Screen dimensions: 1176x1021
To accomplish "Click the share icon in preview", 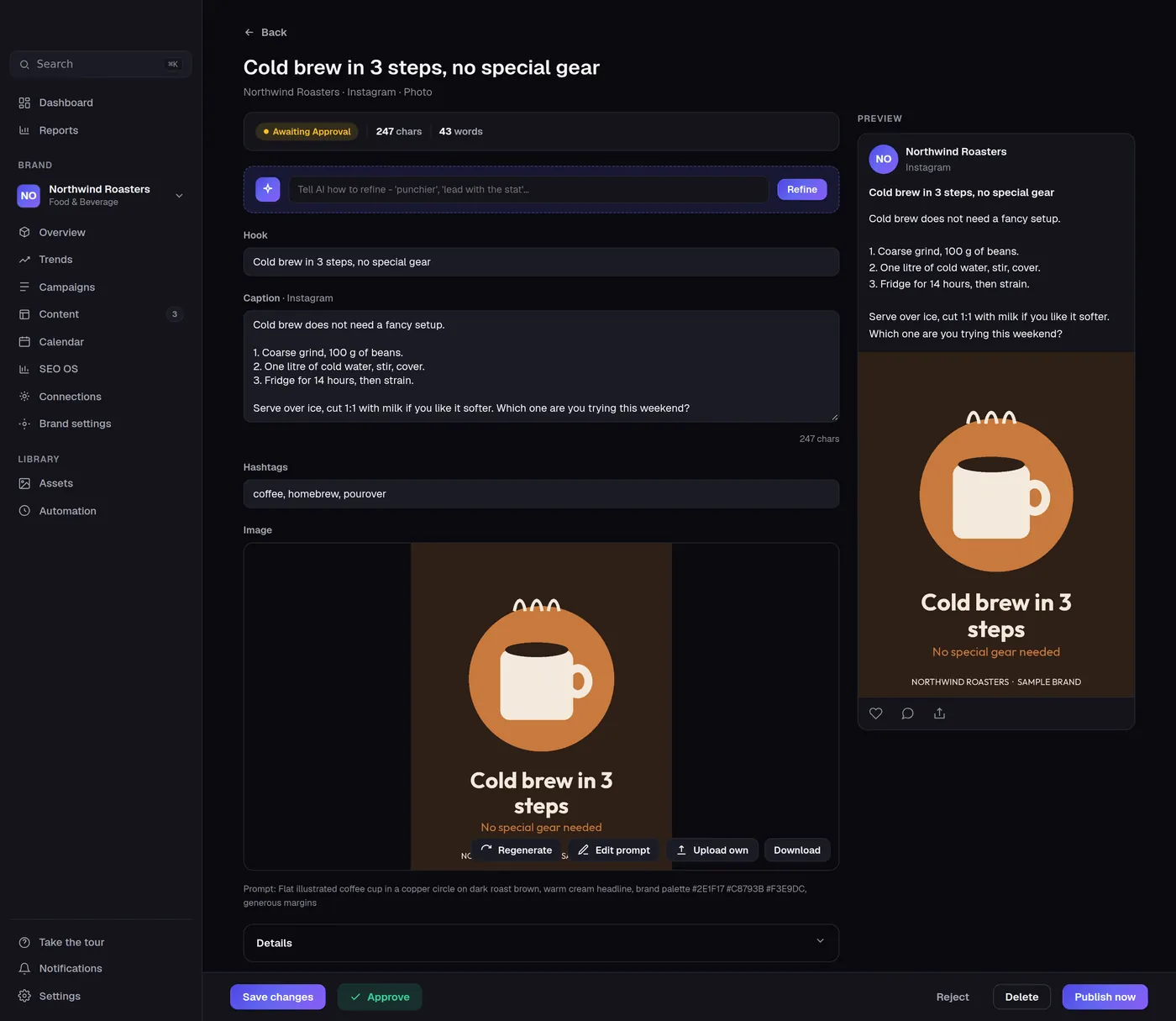I will (x=940, y=713).
